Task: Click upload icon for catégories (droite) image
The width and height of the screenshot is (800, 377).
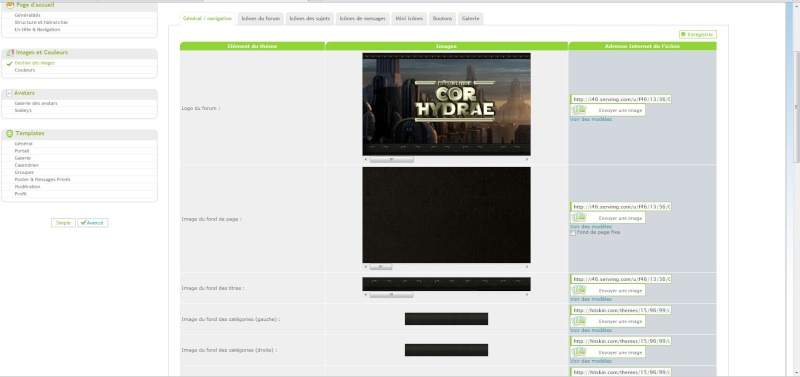Action: point(579,353)
